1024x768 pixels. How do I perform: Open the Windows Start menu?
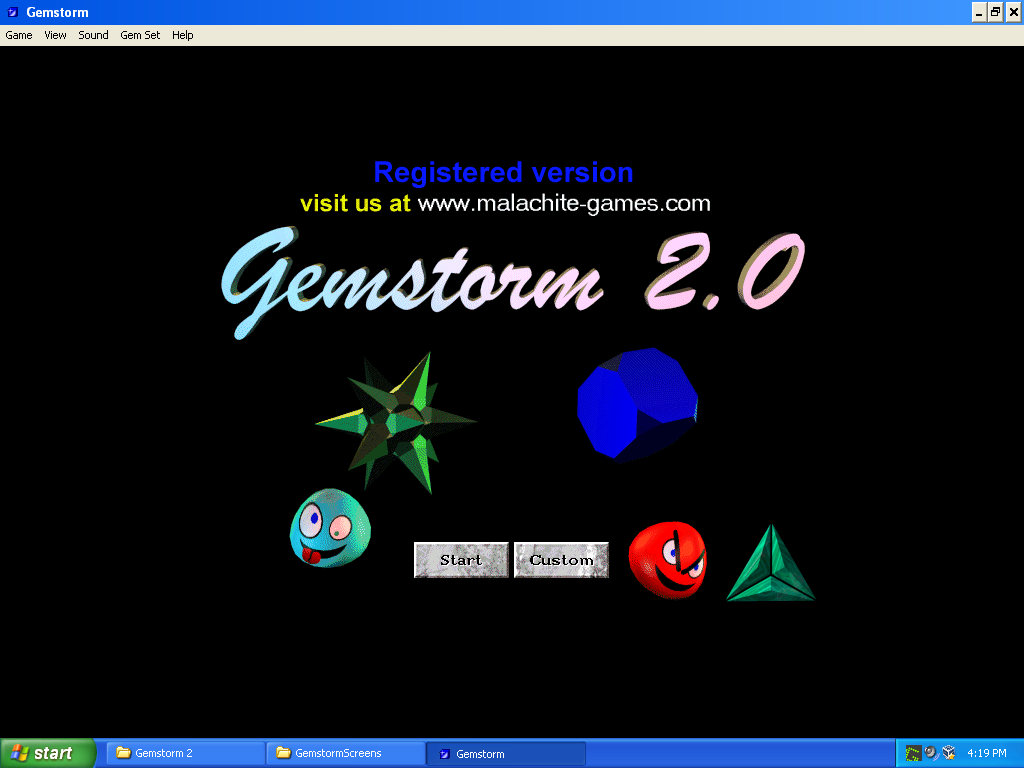tap(48, 753)
